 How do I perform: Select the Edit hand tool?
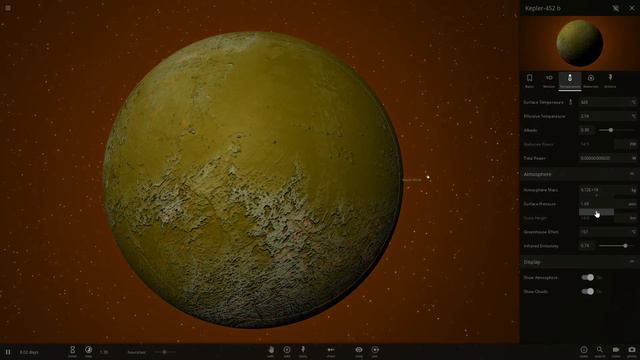point(271,351)
